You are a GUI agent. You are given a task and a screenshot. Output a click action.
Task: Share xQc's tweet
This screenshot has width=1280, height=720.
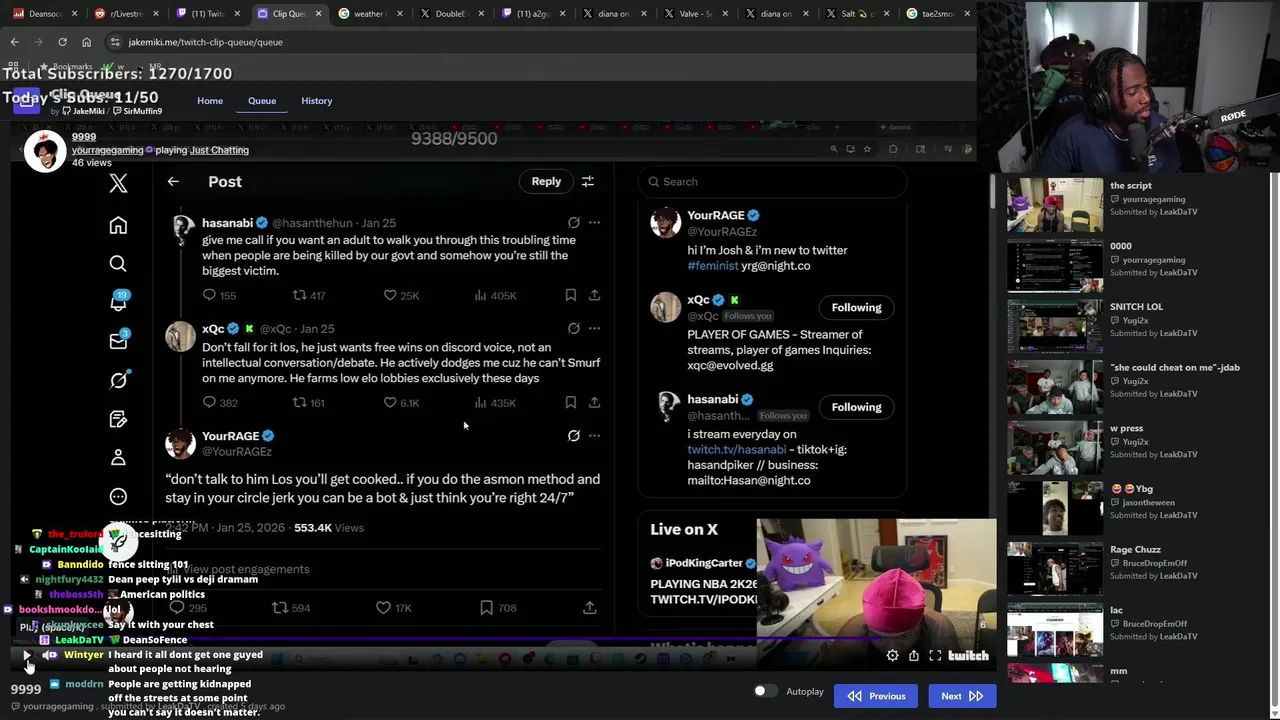594,402
